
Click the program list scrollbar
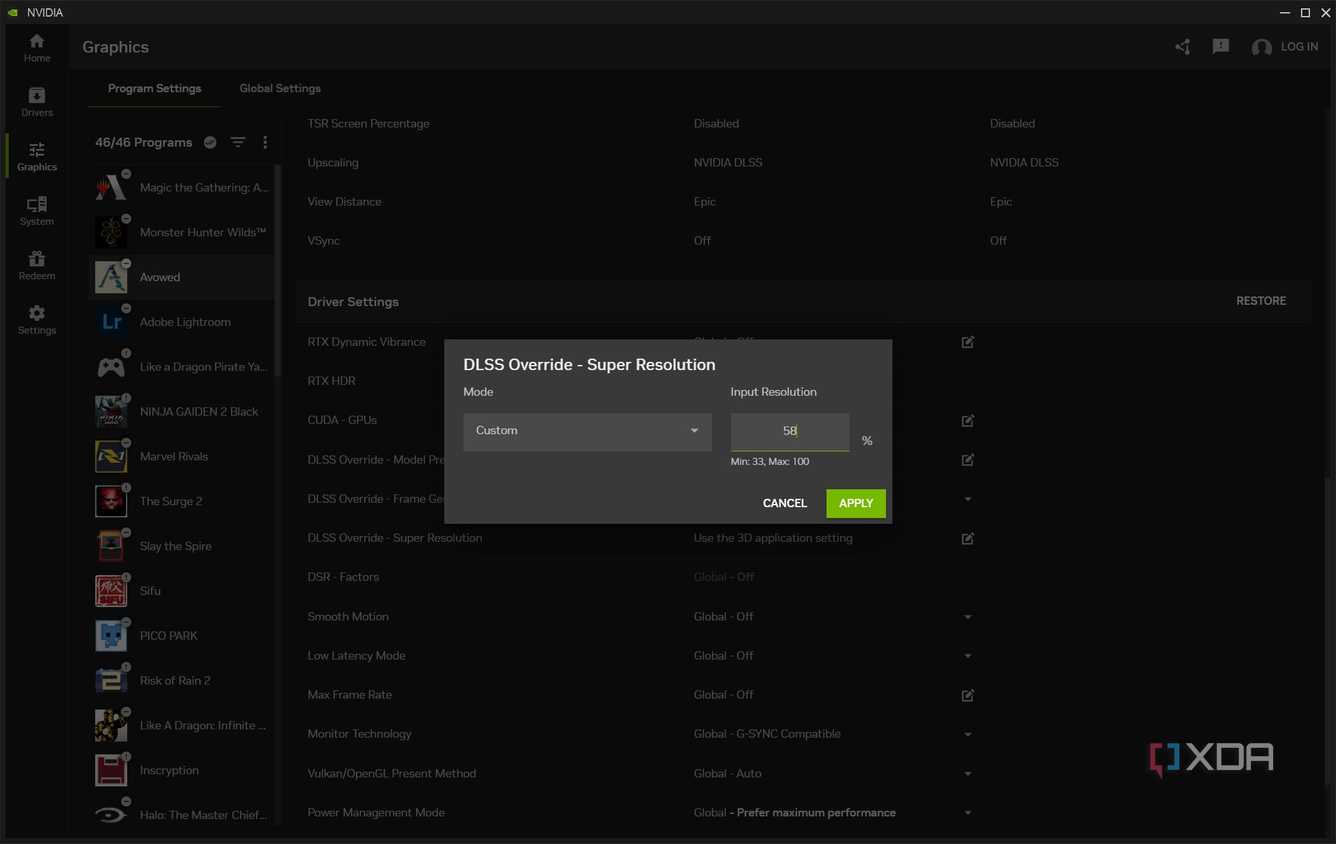[278, 270]
